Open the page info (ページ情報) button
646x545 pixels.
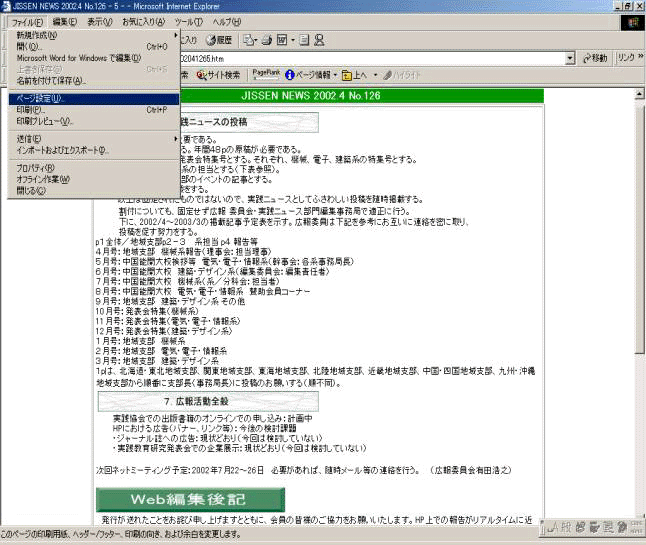tap(310, 75)
